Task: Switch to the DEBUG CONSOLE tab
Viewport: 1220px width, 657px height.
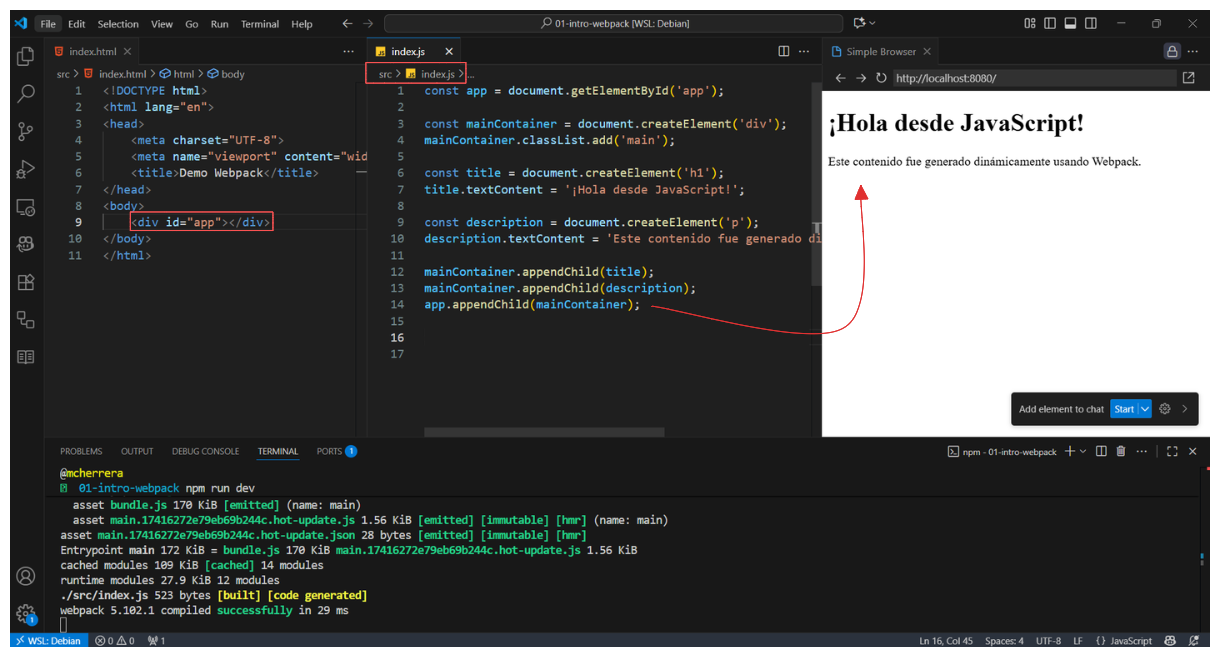Action: point(205,452)
